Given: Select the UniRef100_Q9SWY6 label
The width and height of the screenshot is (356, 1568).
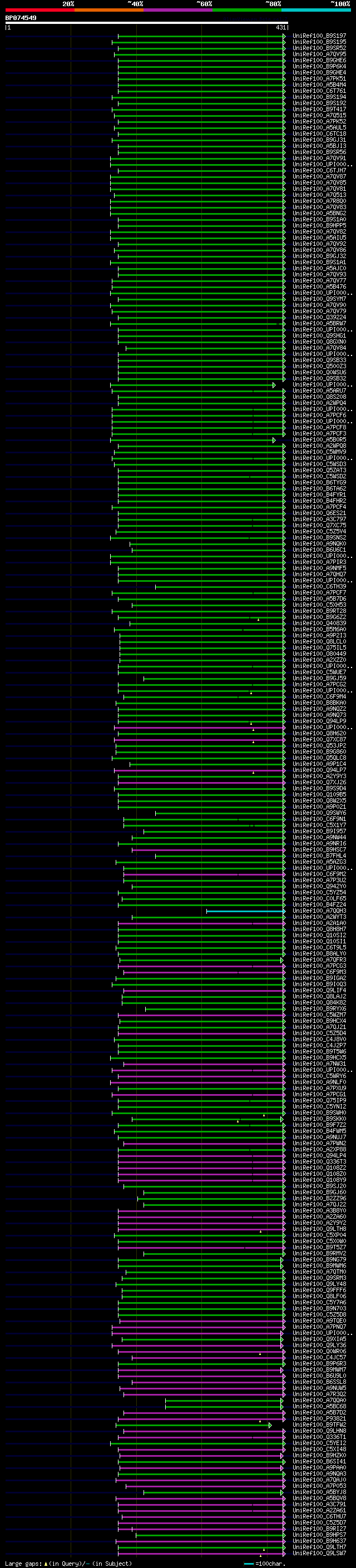Looking at the screenshot, I should tap(319, 813).
